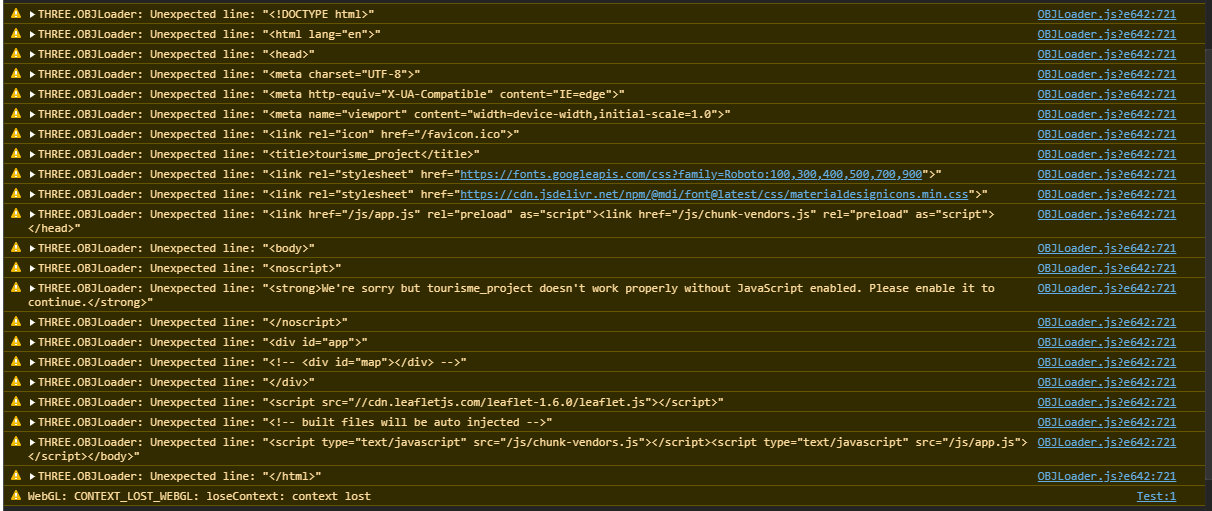1212x511 pixels.
Task: Open OBJLoader.js source link on div id="app" row
Action: [x=1107, y=342]
